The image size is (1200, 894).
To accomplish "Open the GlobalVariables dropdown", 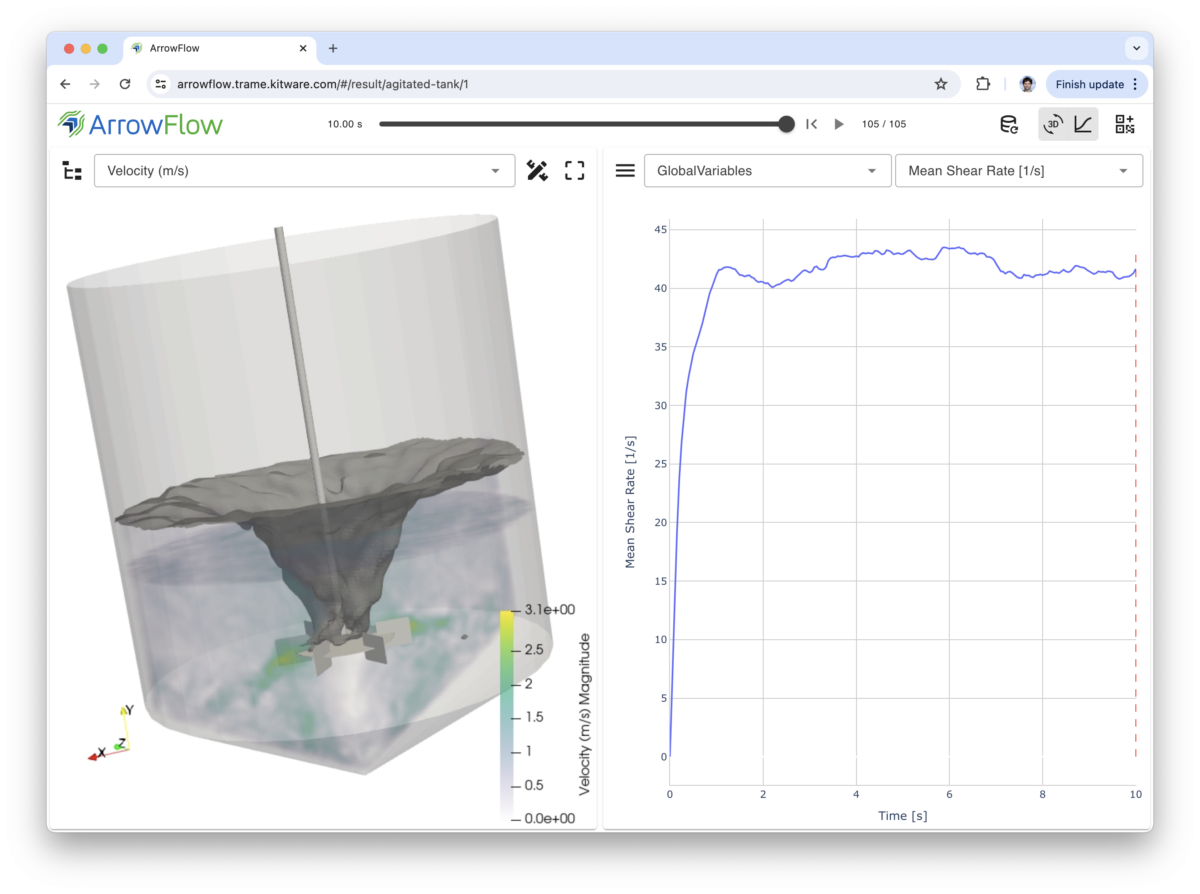I will click(767, 171).
